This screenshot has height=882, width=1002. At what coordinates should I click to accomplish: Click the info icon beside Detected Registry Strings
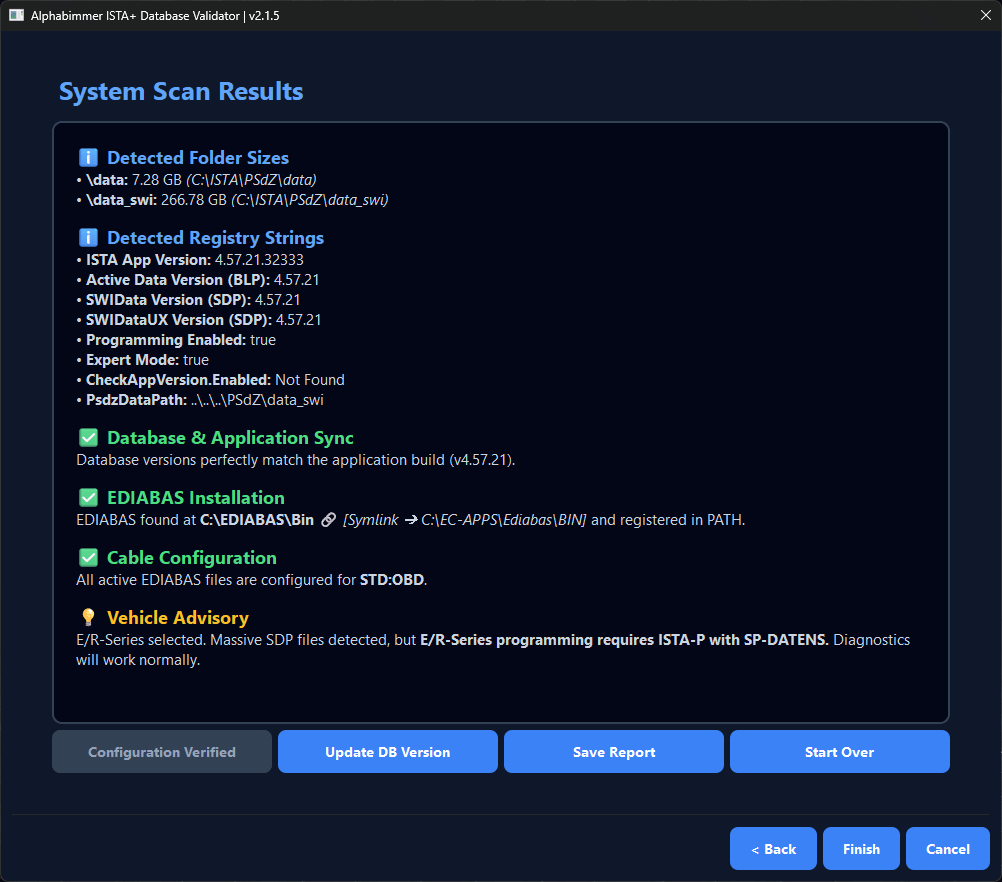[x=88, y=237]
